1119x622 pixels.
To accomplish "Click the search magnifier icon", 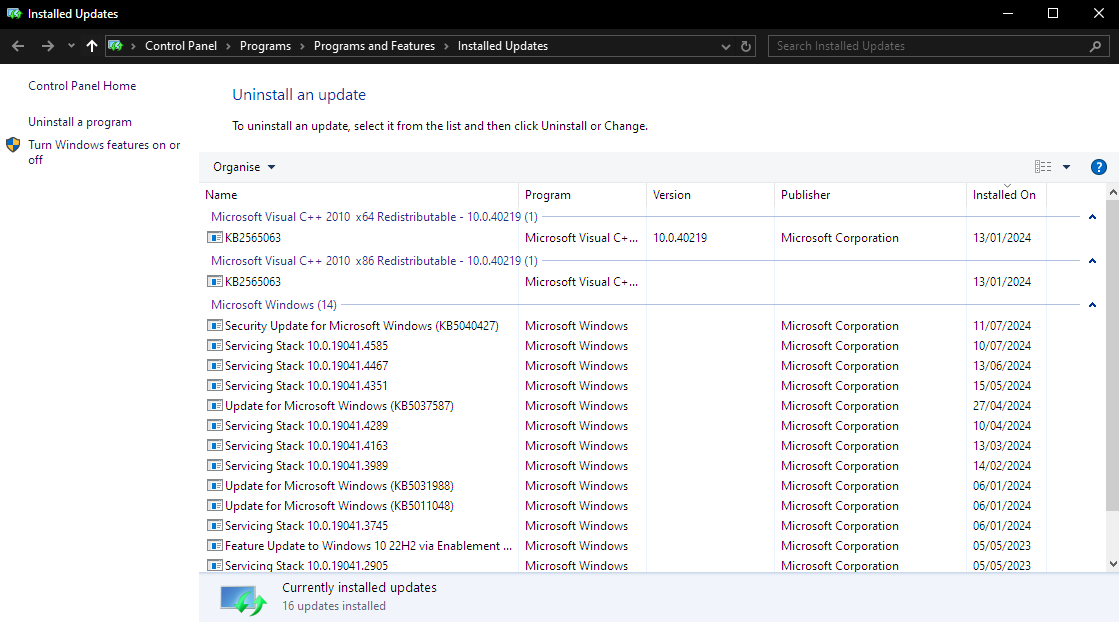I will [1096, 46].
